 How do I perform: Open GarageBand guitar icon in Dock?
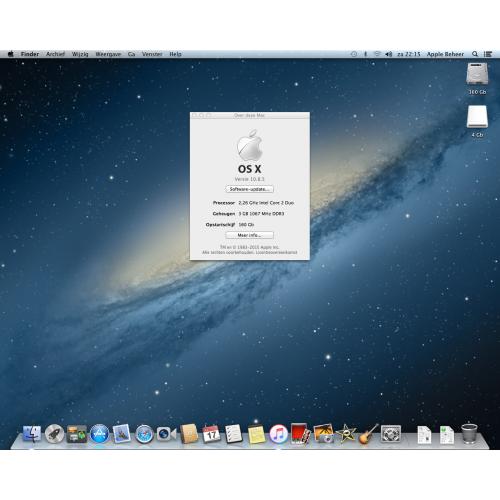pos(368,434)
